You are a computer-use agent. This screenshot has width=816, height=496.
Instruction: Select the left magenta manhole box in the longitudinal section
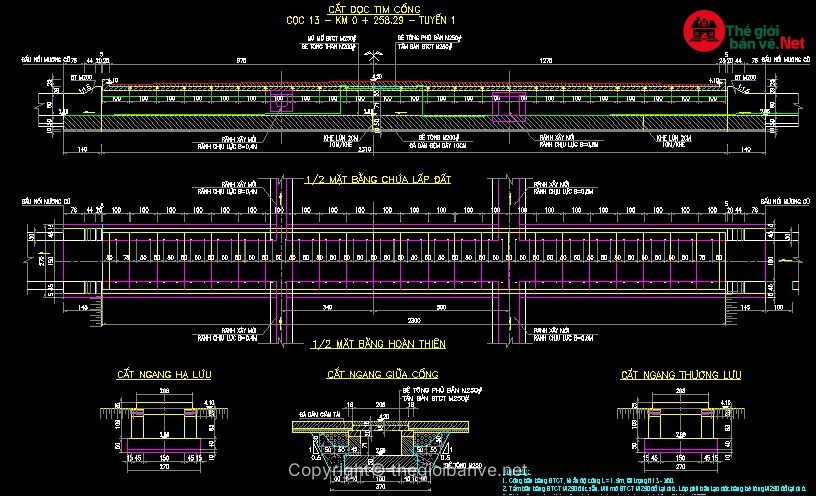pyautogui.click(x=279, y=101)
